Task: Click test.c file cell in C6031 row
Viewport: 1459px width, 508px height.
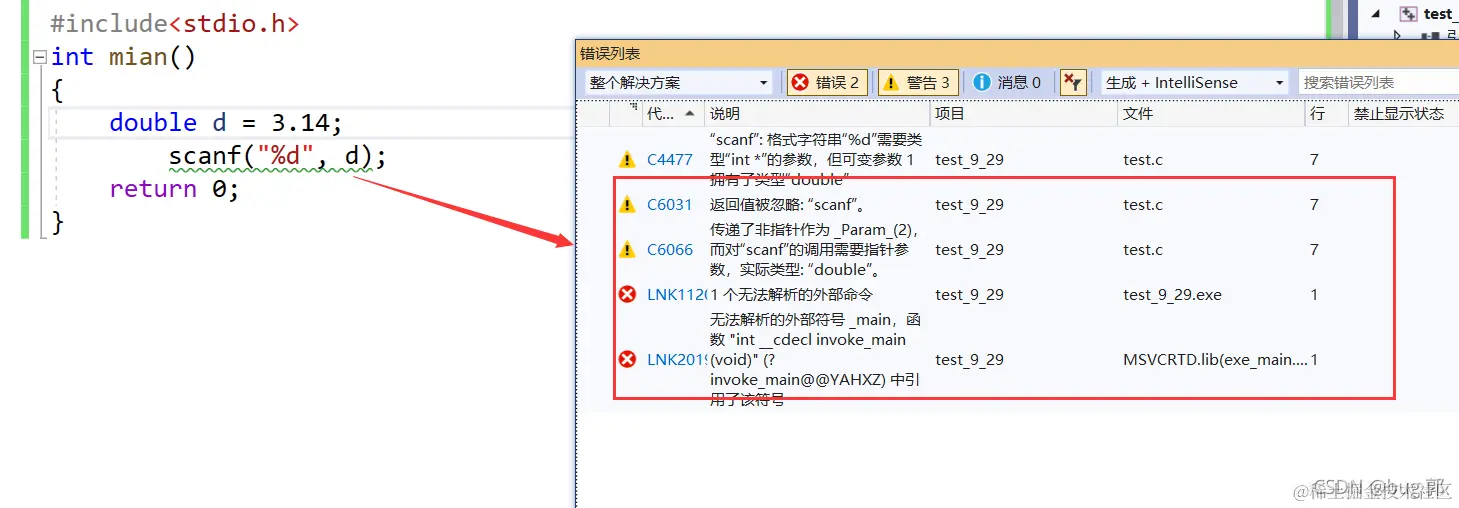Action: (1143, 205)
